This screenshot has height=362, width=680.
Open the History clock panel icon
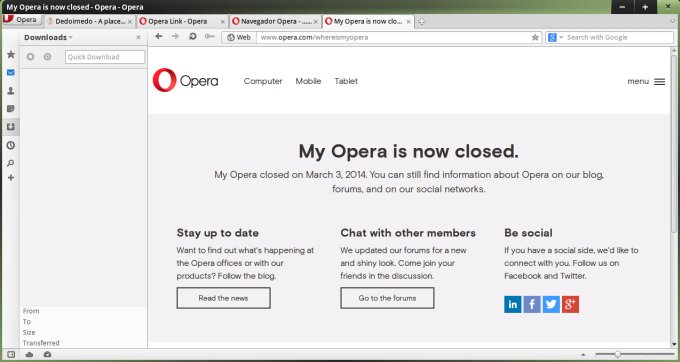pyautogui.click(x=11, y=145)
